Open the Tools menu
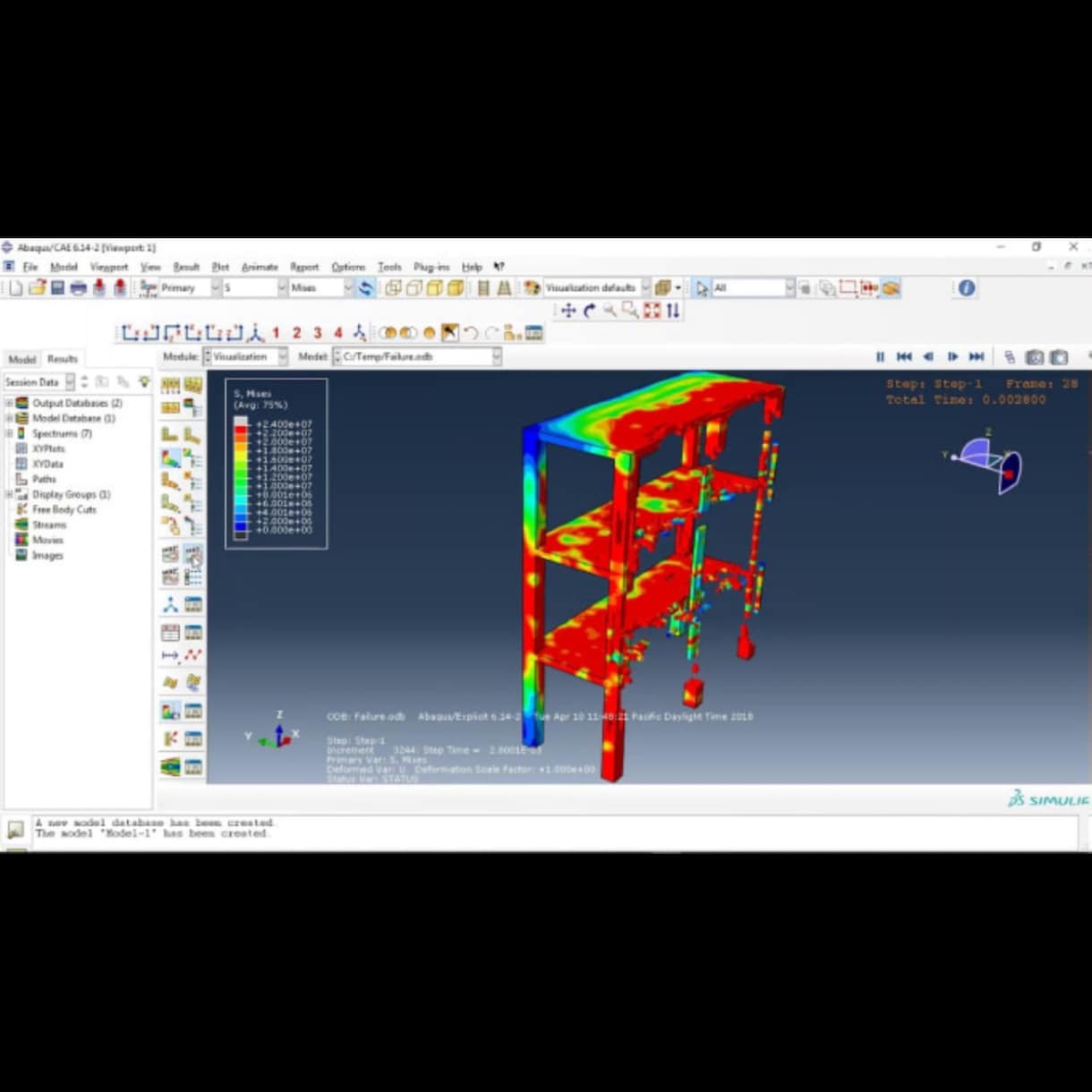 [389, 267]
